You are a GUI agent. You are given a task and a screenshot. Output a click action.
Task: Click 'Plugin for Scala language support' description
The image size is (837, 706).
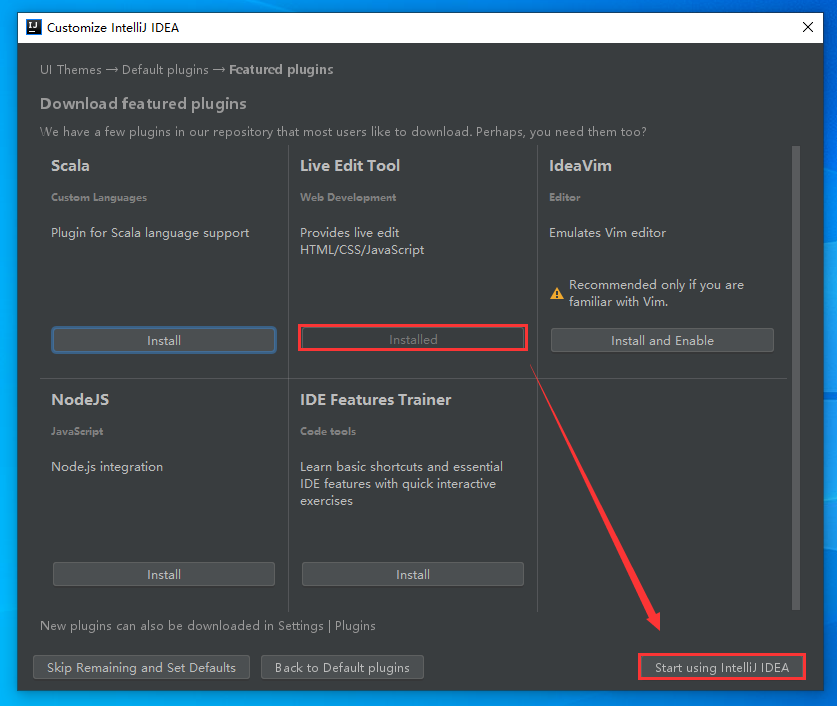point(150,233)
